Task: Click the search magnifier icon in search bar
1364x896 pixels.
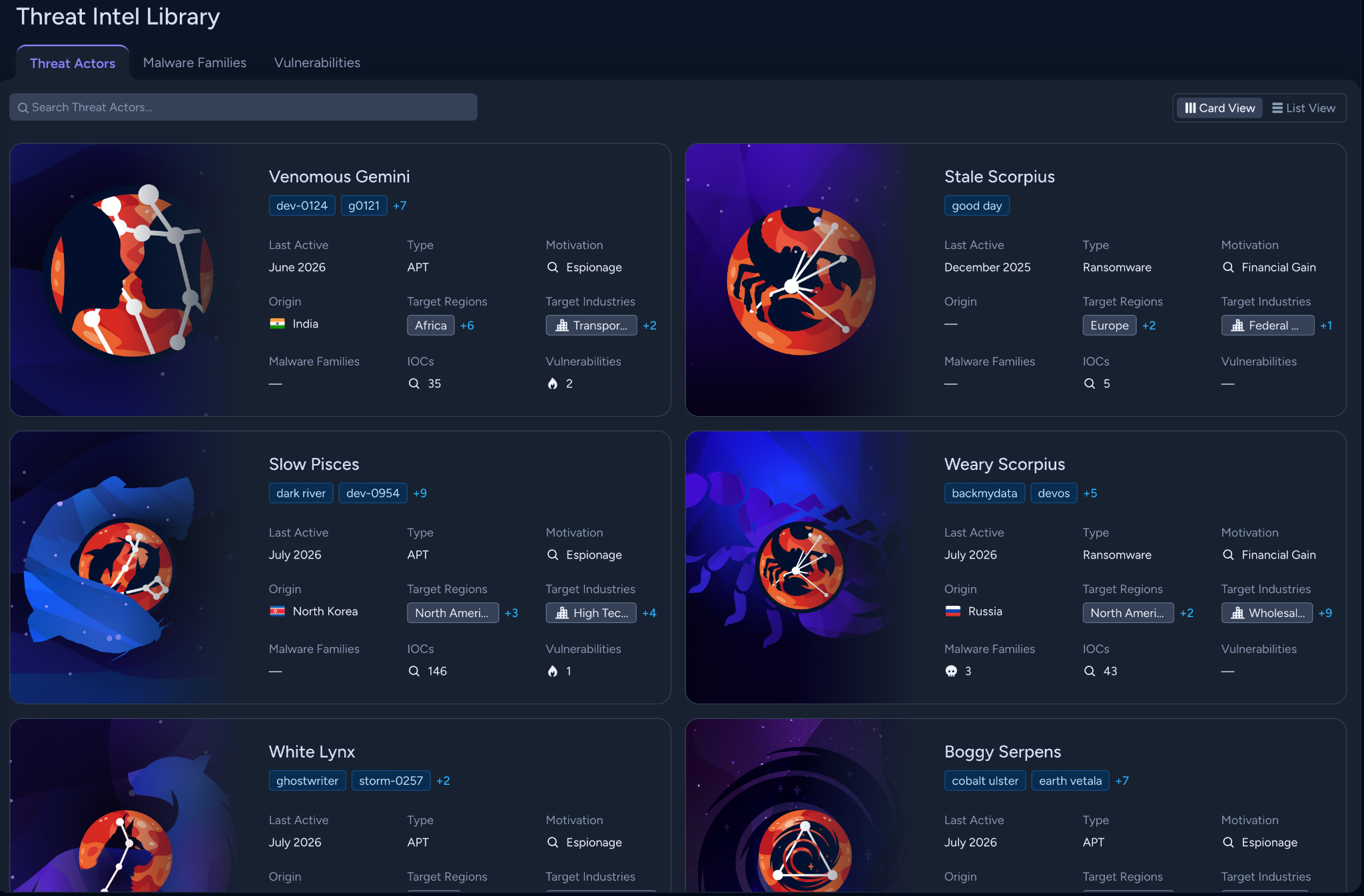Action: coord(23,108)
